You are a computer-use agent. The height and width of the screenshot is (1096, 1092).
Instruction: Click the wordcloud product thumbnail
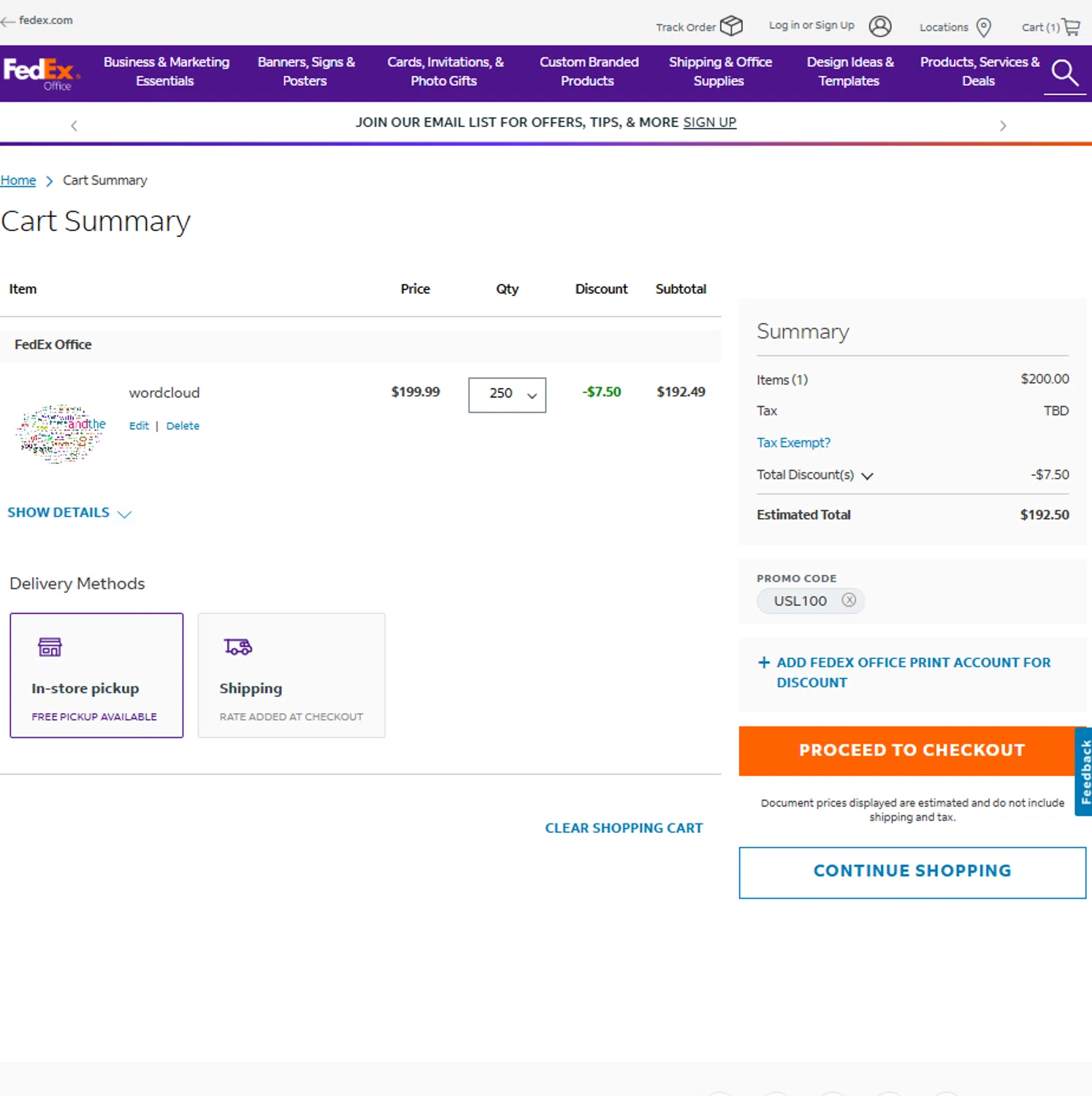(61, 433)
